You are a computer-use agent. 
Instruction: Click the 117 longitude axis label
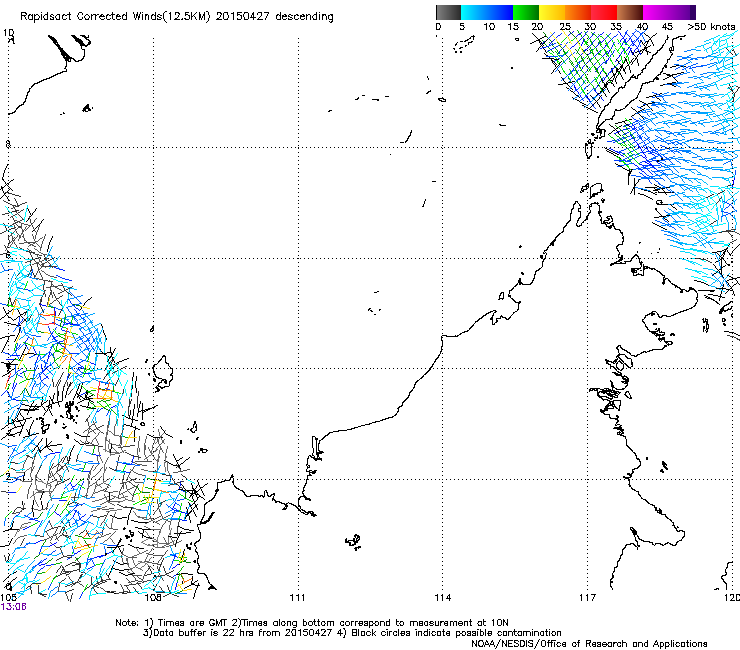point(588,598)
